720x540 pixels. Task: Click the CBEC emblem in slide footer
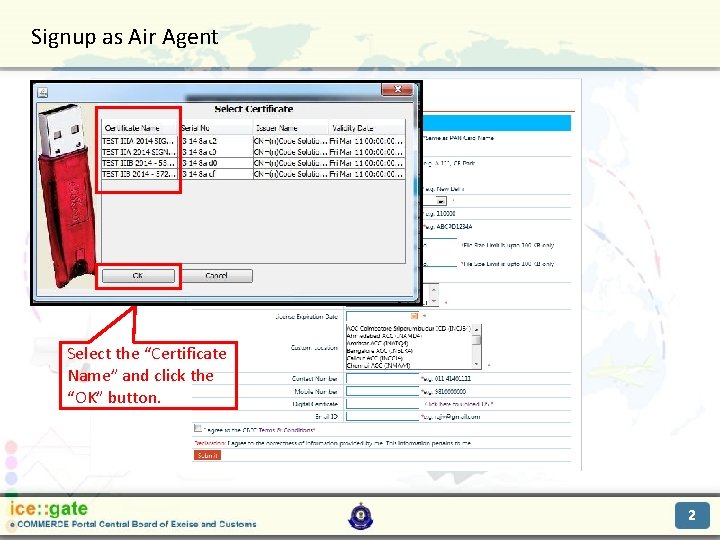360,516
